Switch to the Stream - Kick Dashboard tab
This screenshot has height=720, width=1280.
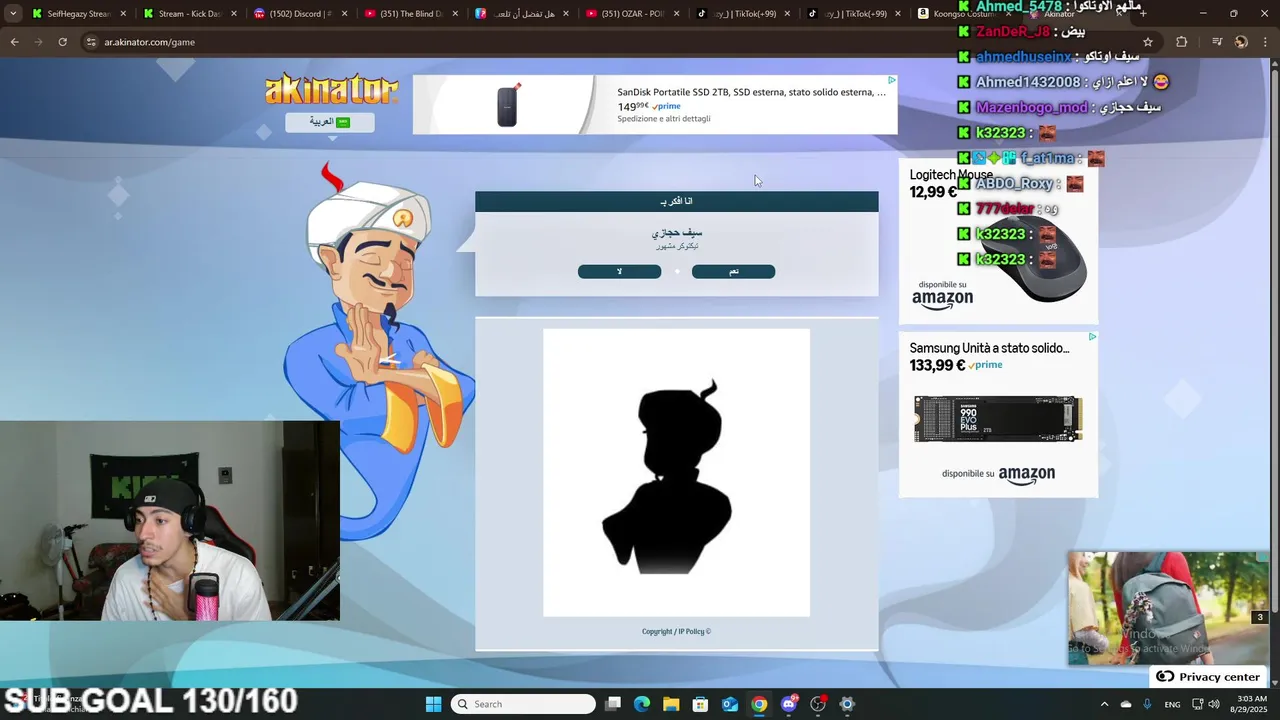[190, 14]
